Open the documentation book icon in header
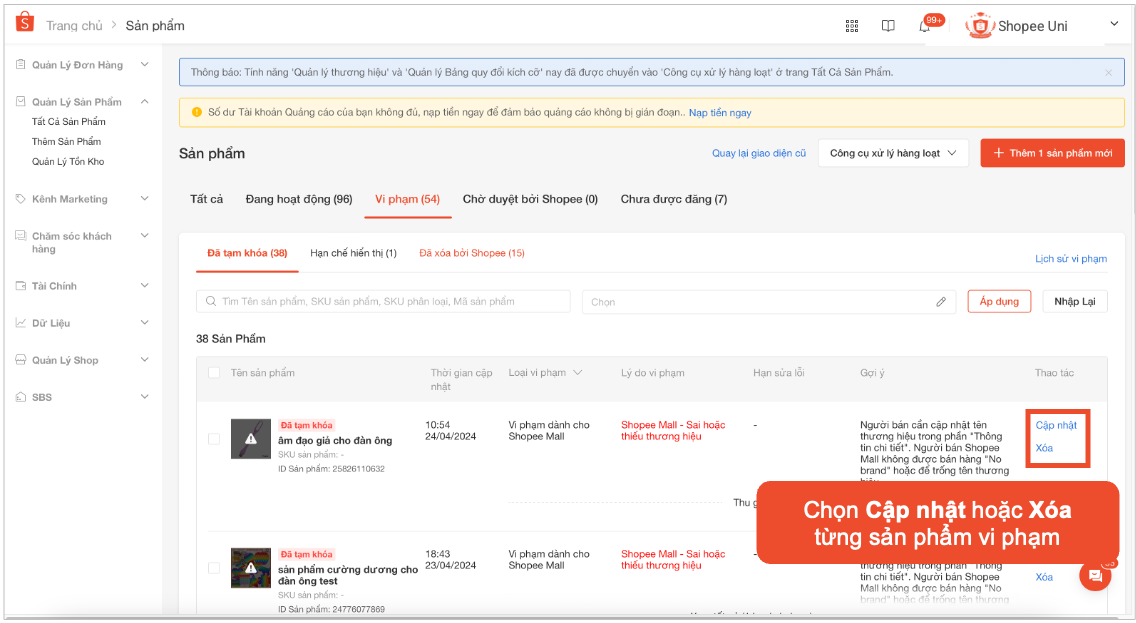 [x=888, y=26]
